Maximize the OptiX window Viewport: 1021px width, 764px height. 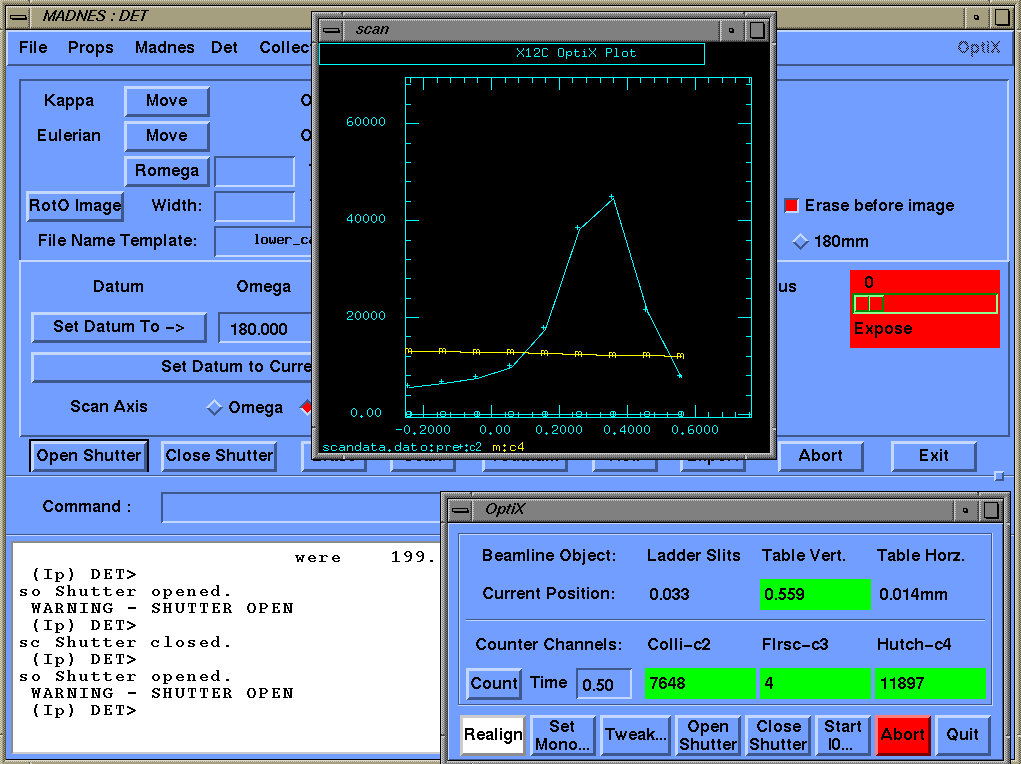(991, 510)
